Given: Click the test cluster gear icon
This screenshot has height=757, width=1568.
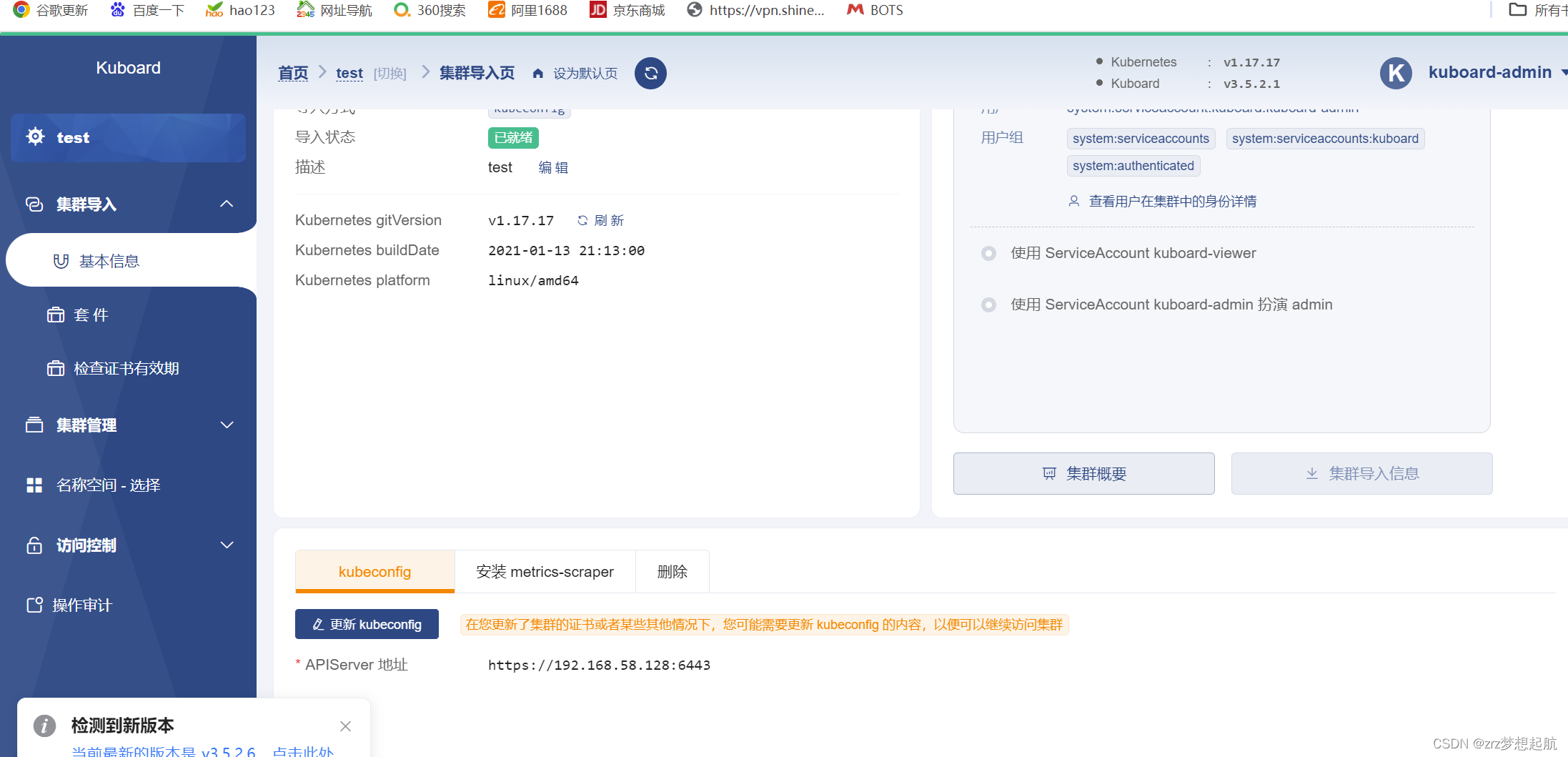Looking at the screenshot, I should click(34, 137).
